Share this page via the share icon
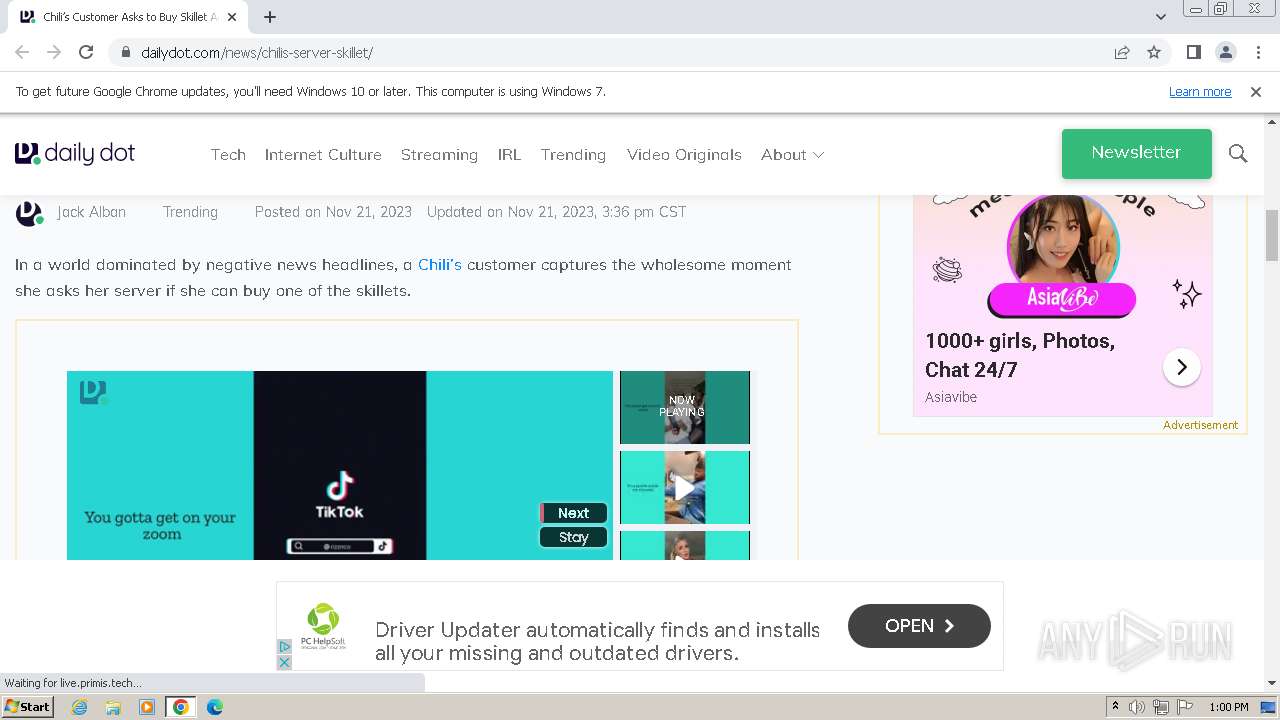 (1122, 52)
